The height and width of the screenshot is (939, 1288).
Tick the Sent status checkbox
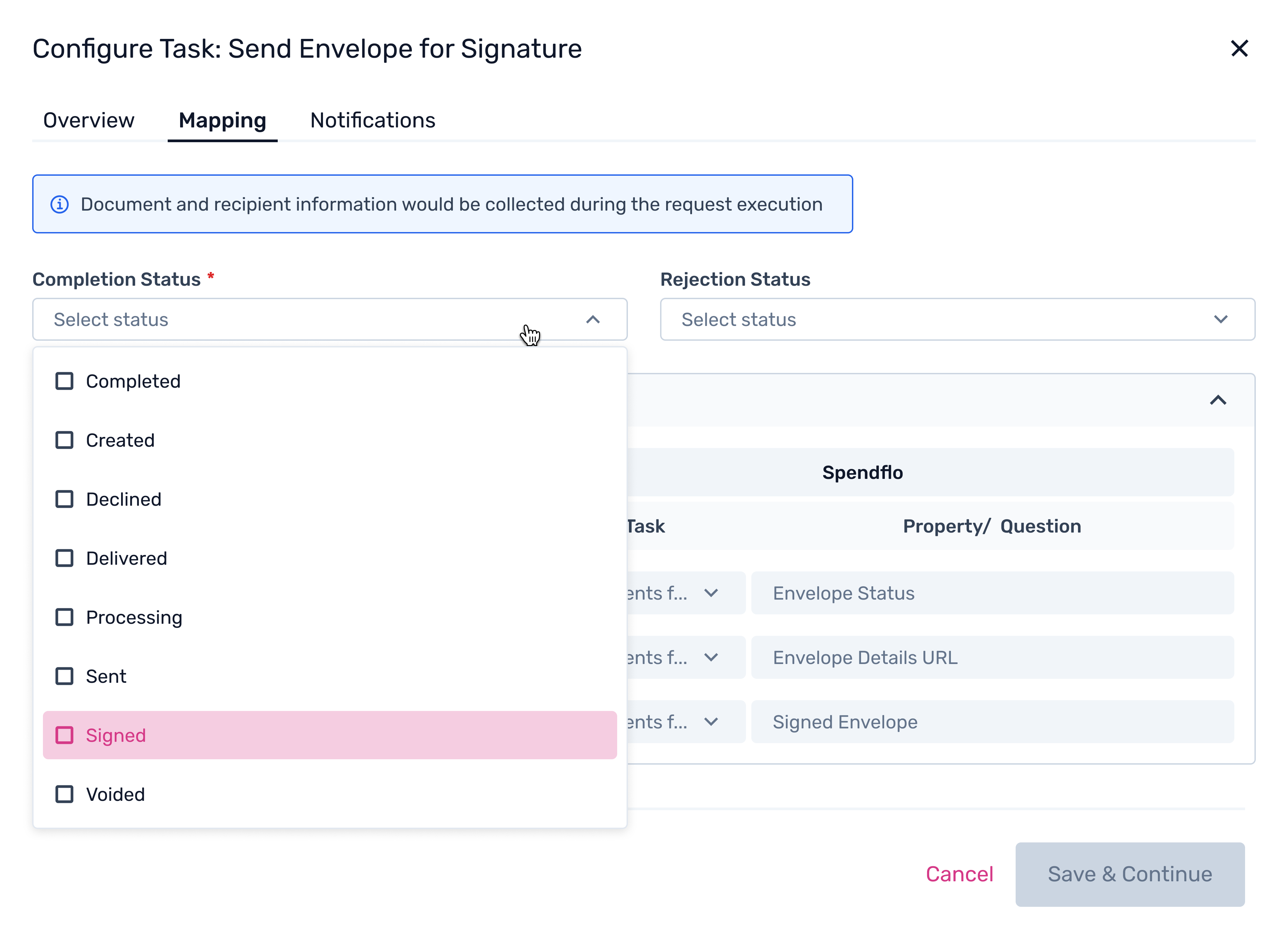click(x=64, y=676)
